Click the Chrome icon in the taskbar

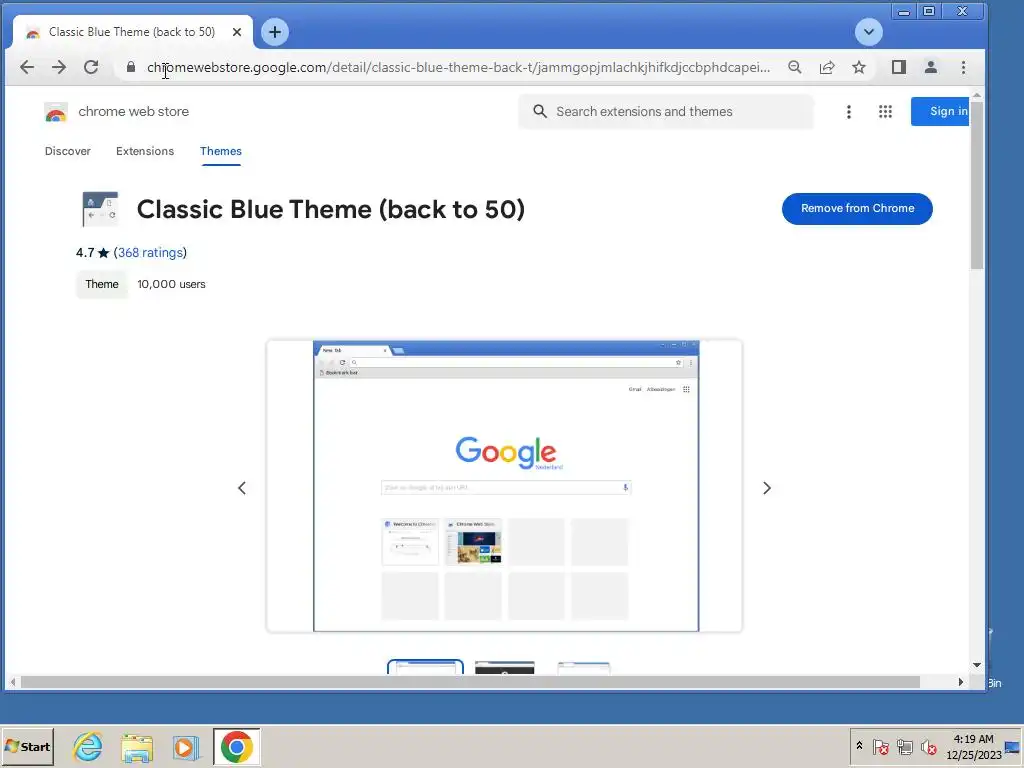point(236,746)
